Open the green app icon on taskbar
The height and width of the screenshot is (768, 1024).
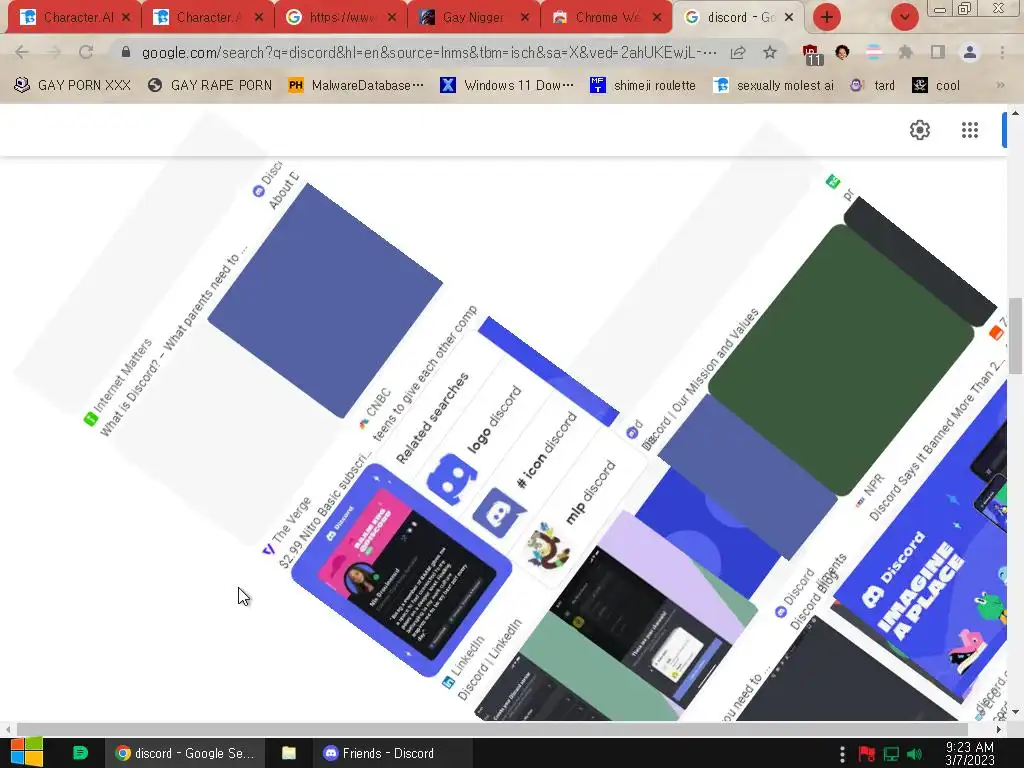[80, 753]
